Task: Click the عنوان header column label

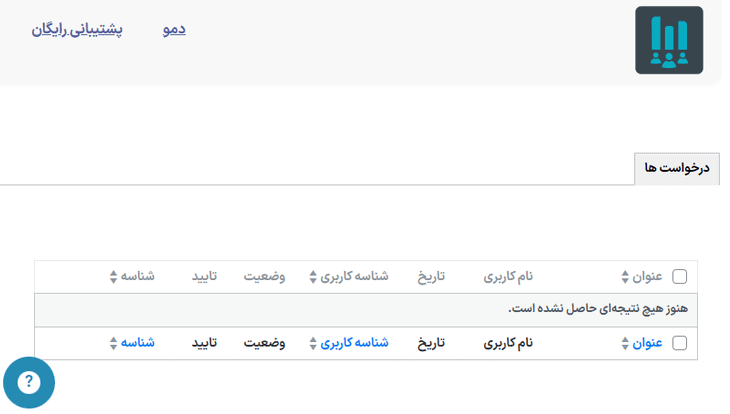Action: (647, 277)
